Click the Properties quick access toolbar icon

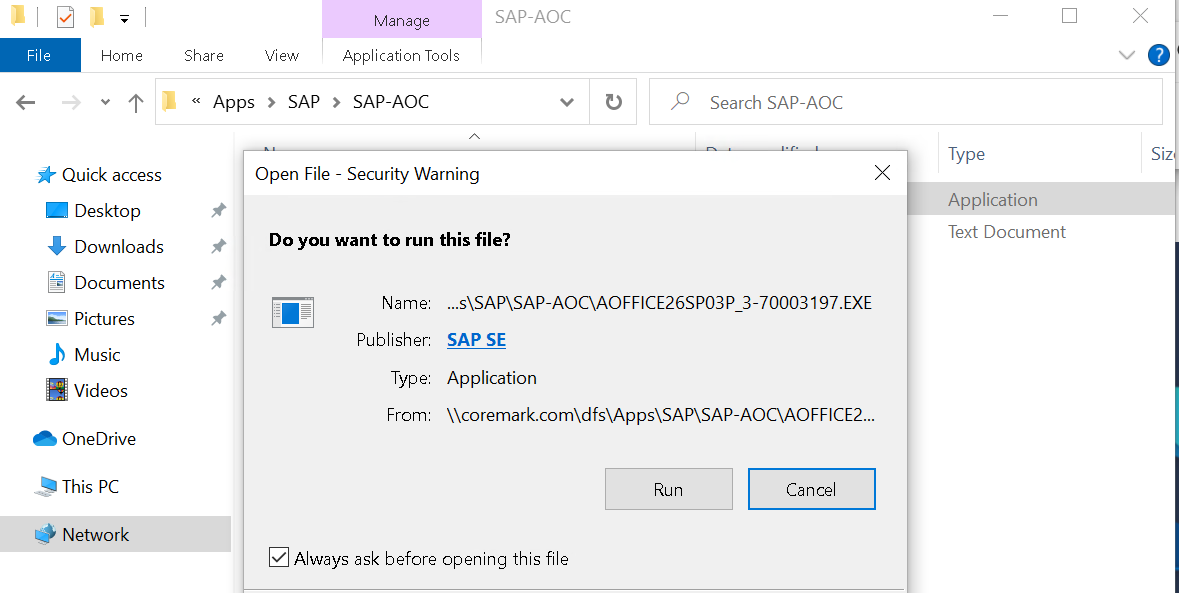pyautogui.click(x=65, y=17)
